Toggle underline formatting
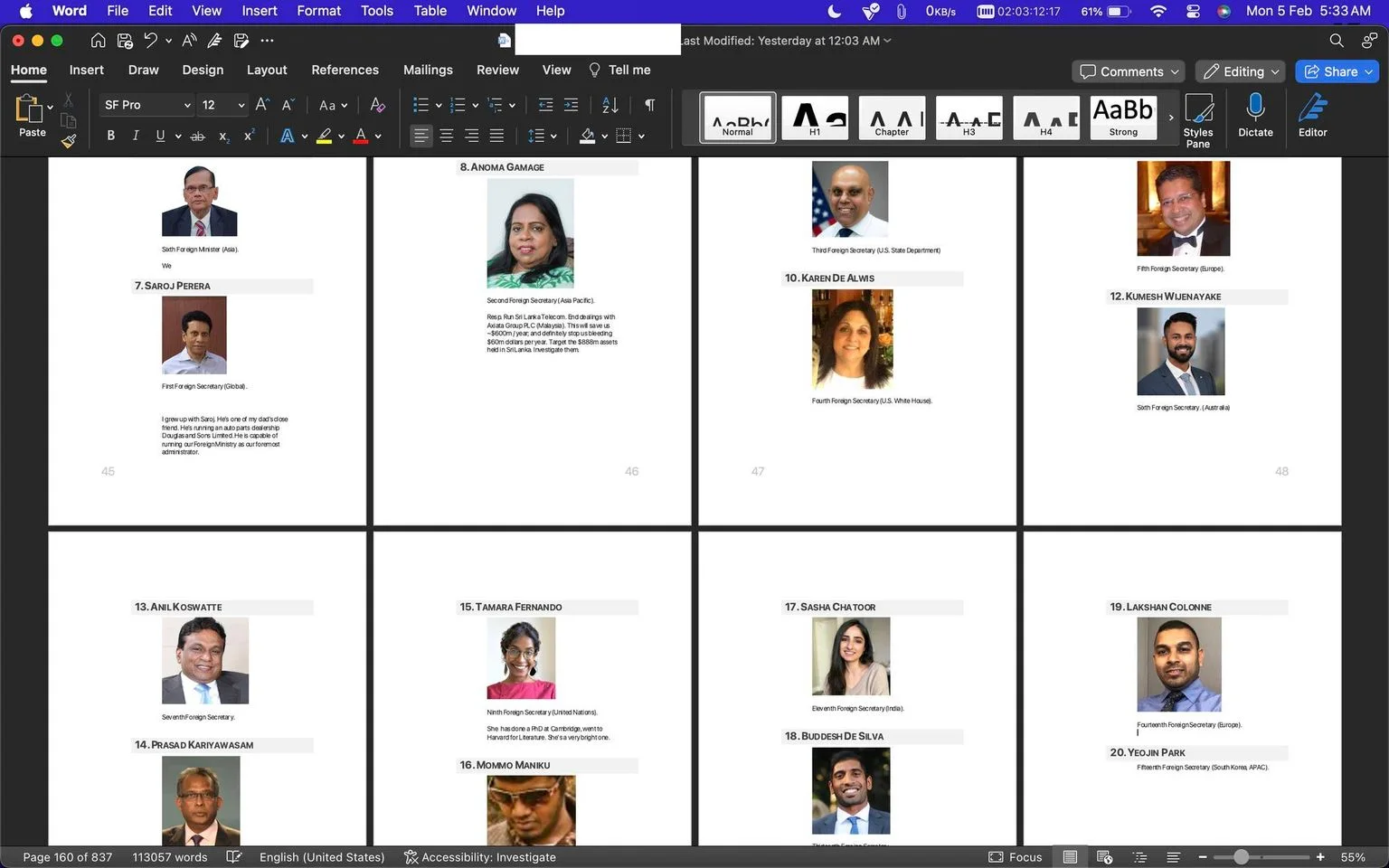 [x=160, y=136]
